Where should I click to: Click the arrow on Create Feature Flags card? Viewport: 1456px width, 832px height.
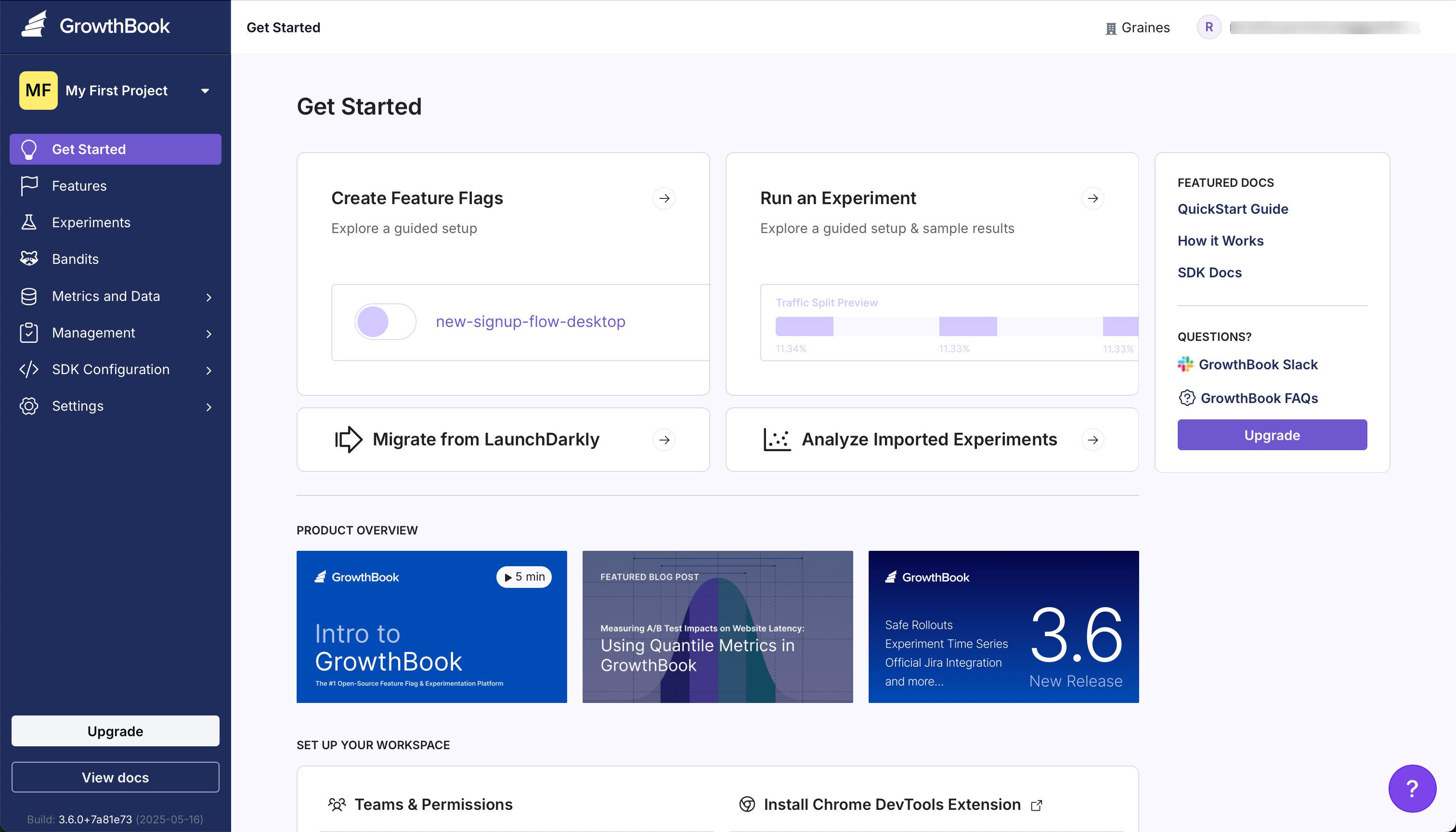[664, 198]
